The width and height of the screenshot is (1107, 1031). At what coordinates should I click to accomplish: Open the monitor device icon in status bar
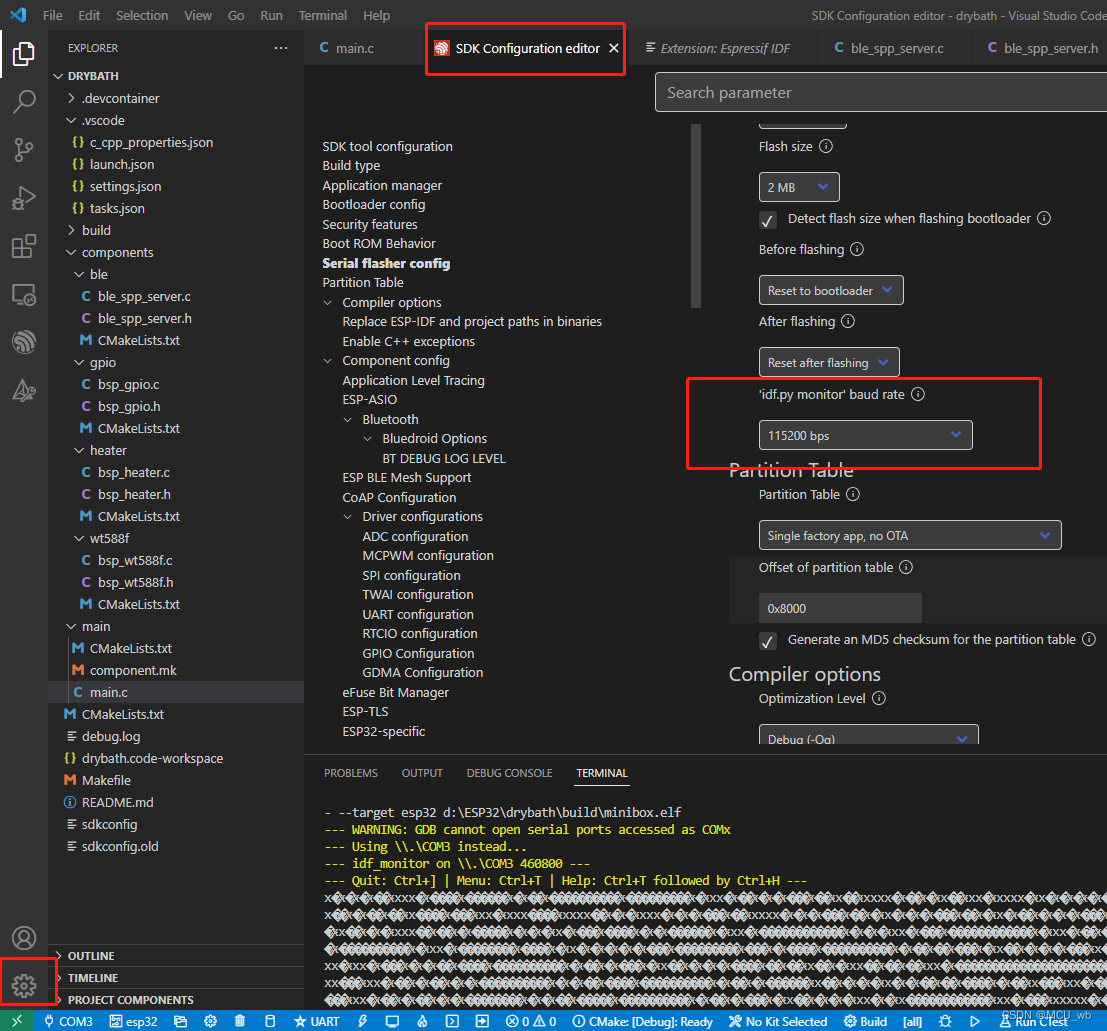click(x=392, y=1021)
